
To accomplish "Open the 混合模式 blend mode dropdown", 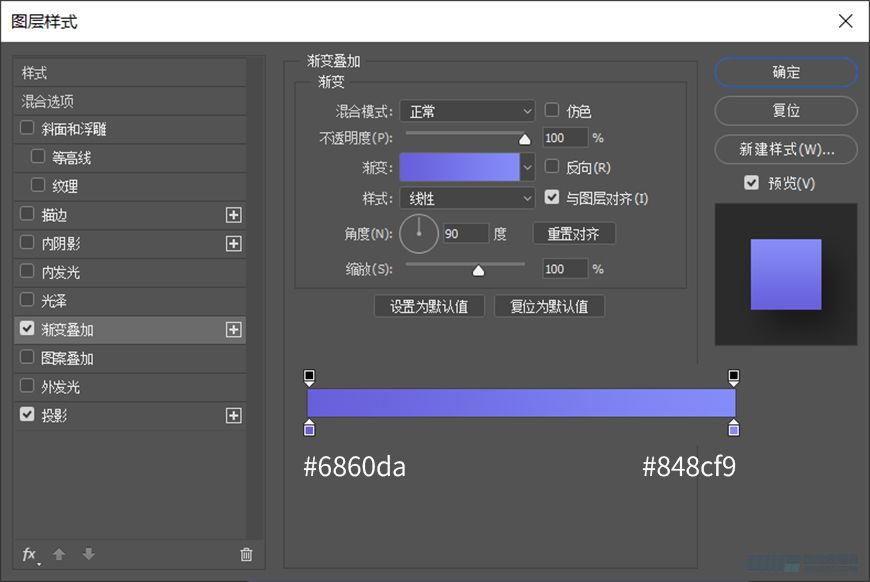I will pyautogui.click(x=467, y=111).
